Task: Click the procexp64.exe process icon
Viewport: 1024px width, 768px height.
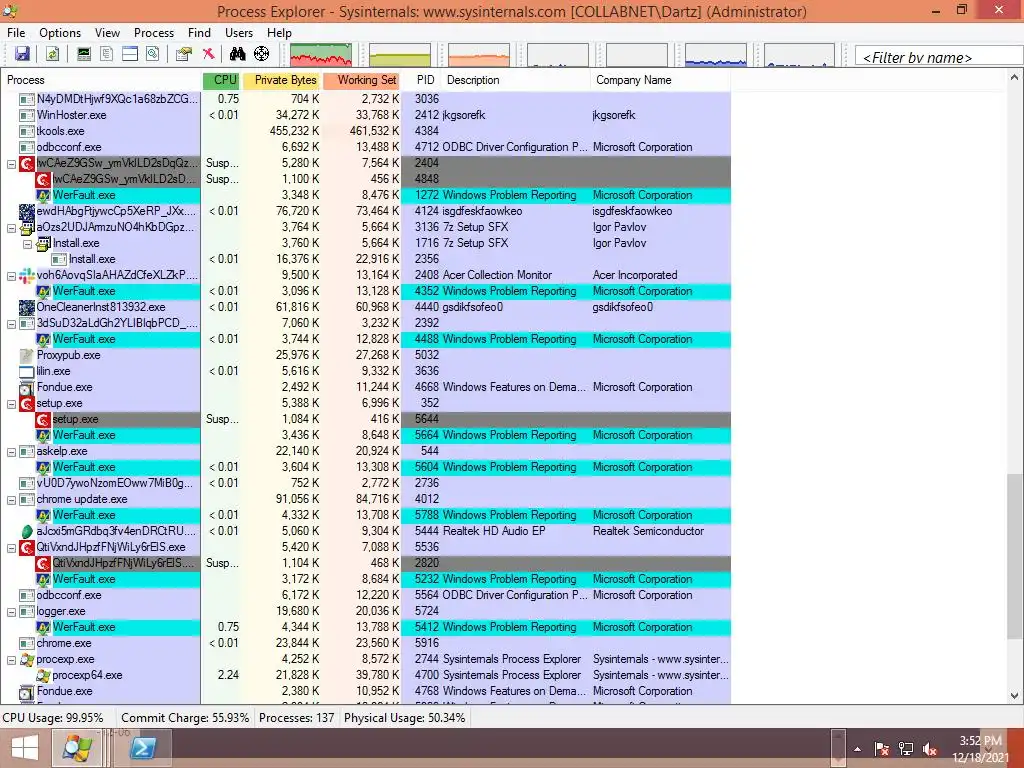Action: tap(43, 676)
